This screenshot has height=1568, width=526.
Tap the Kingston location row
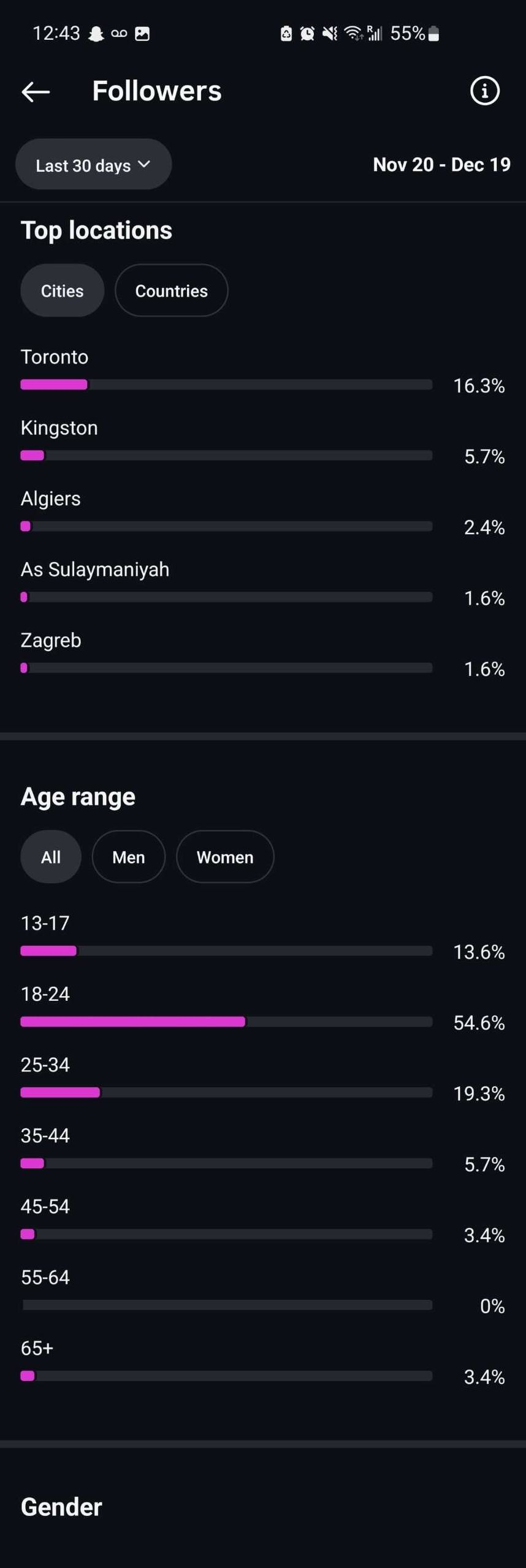point(59,428)
